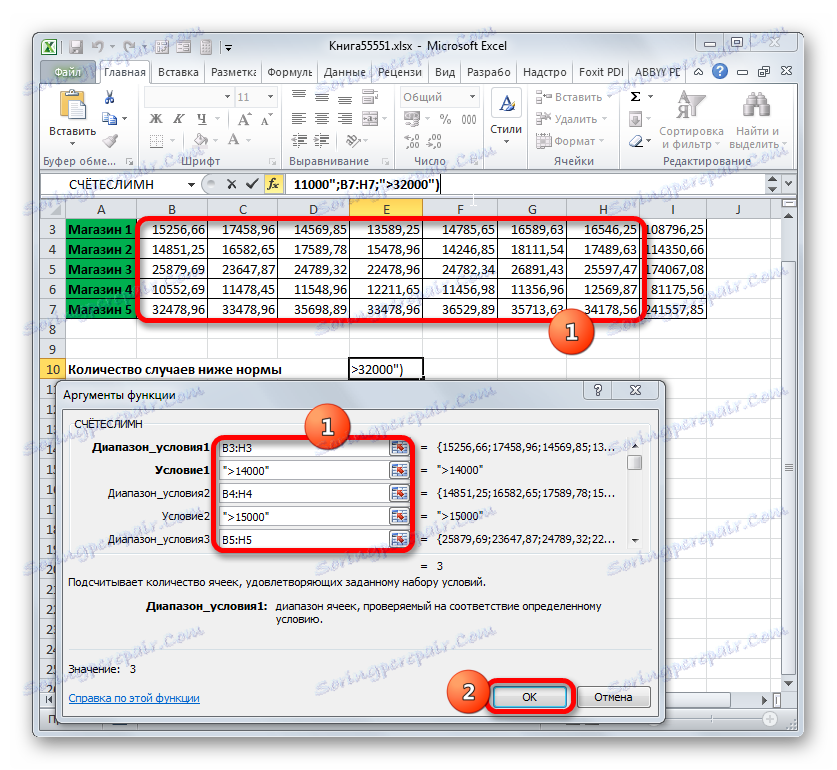Open Найти и выделить binoculars menu
The width and height of the screenshot is (837, 770).
(757, 120)
